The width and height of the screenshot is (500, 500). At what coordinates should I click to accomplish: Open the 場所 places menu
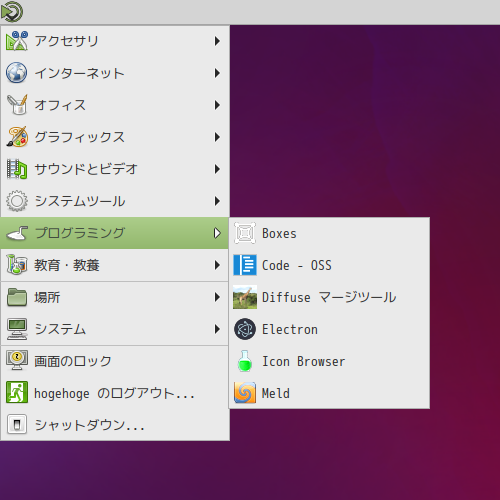[115, 297]
